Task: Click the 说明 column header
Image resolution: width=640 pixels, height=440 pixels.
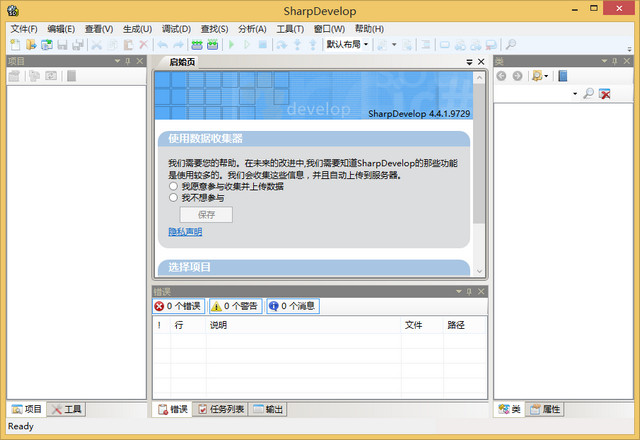Action: tap(303, 325)
